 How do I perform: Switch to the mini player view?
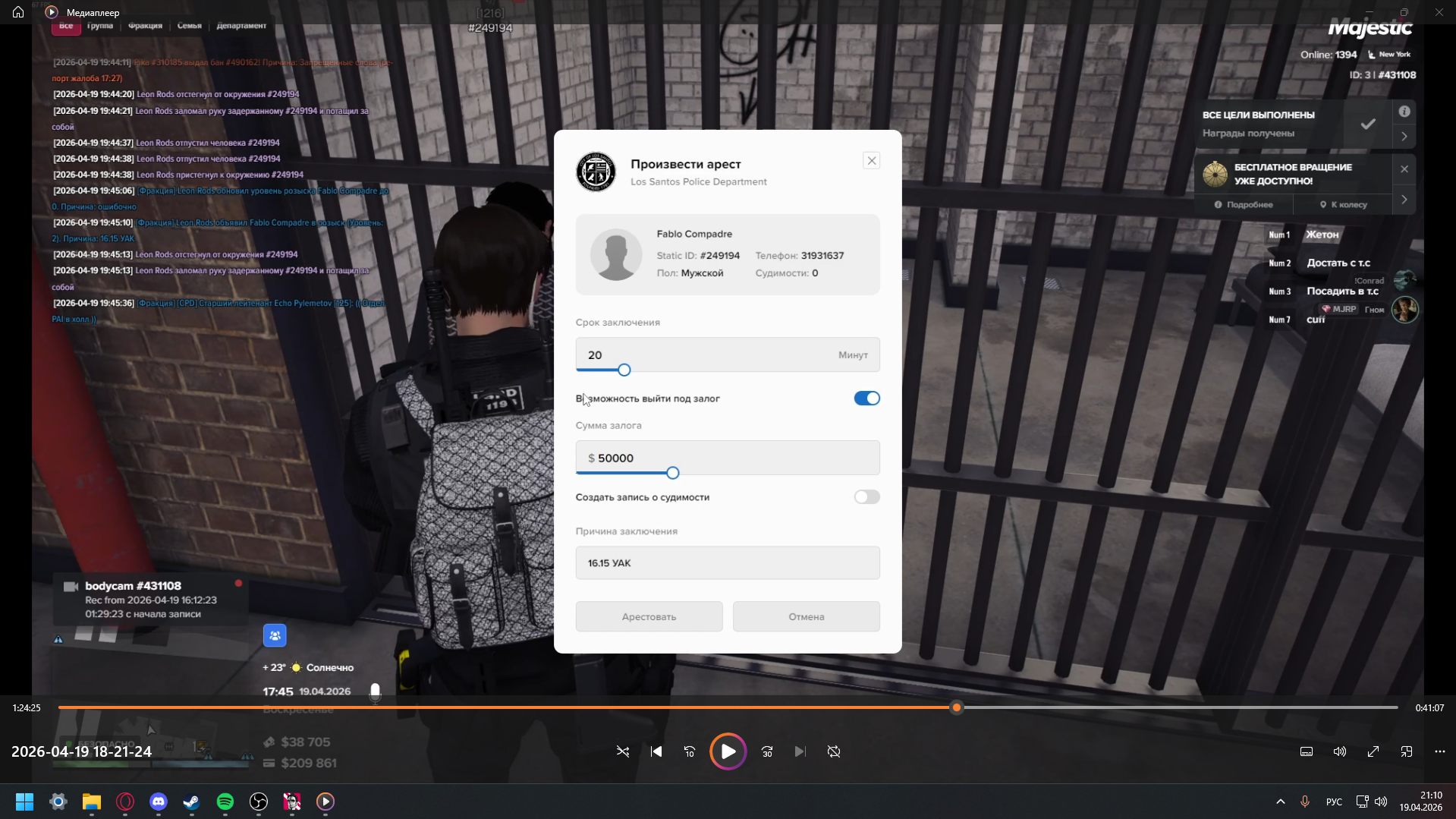click(1407, 751)
